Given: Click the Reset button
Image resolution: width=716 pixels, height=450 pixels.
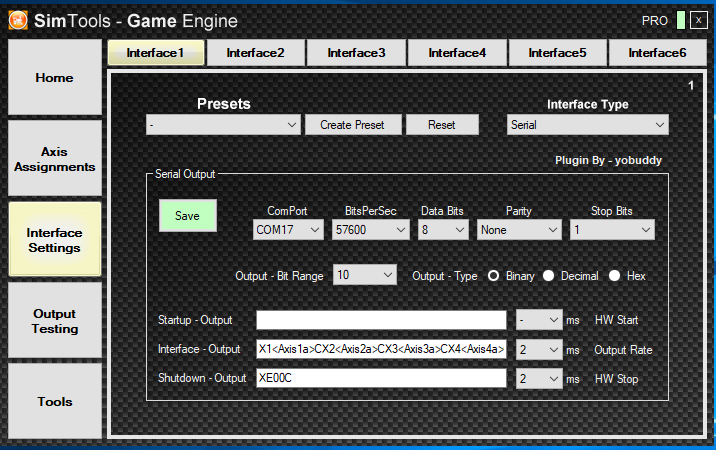Looking at the screenshot, I should pos(442,125).
